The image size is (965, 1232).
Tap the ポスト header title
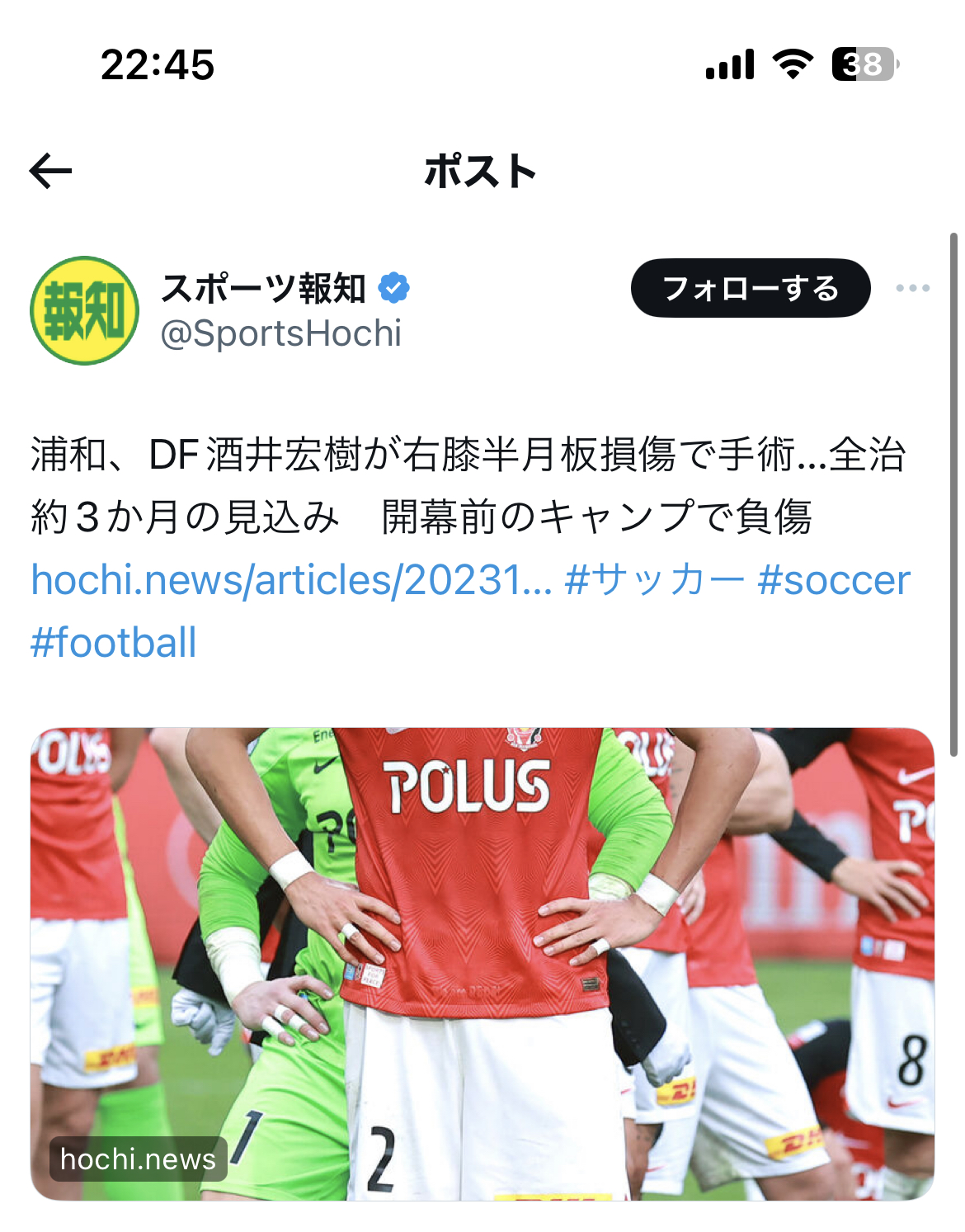(x=481, y=172)
